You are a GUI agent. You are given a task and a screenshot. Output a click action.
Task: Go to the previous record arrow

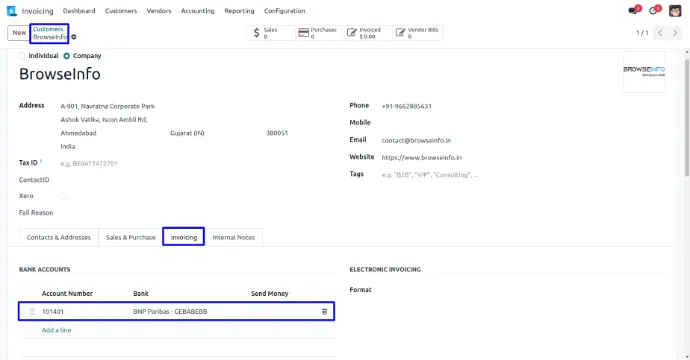pos(660,33)
